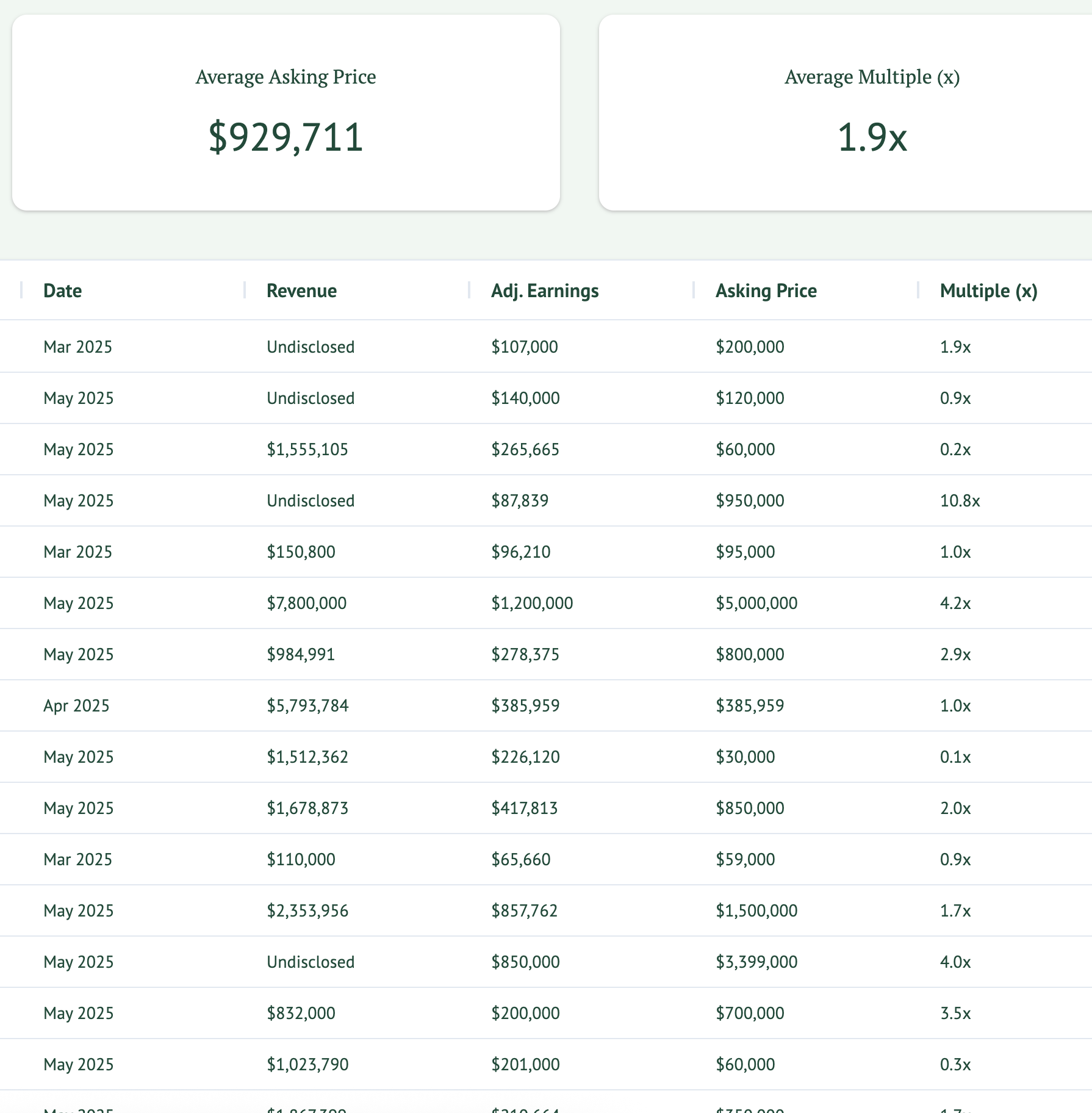Click the 1.9x average multiple value
This screenshot has height=1113, width=1092.
point(872,137)
